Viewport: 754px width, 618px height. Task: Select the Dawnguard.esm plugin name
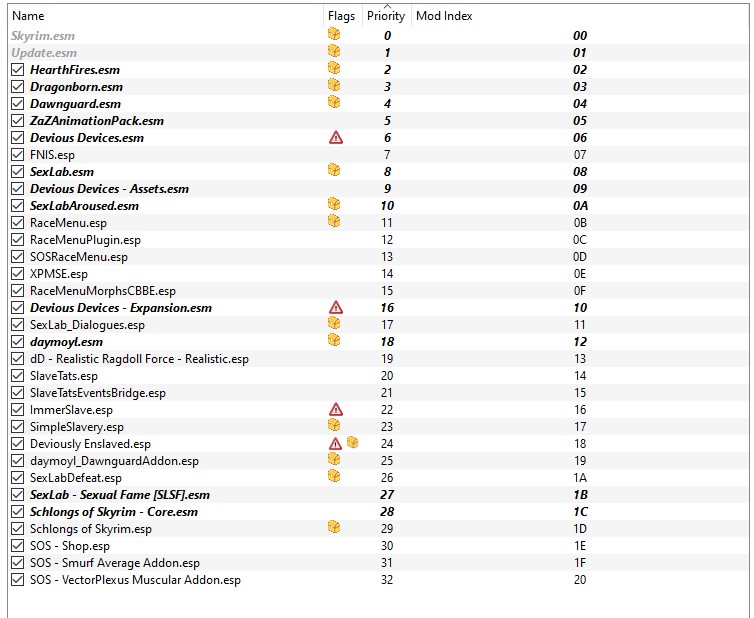(x=75, y=104)
